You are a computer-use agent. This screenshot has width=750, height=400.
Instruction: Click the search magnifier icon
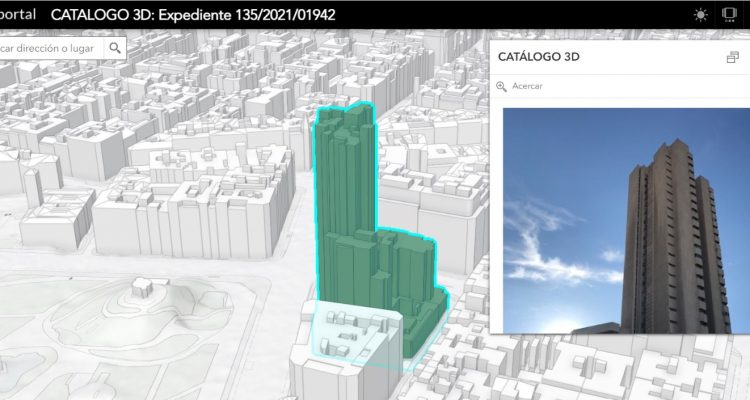tap(115, 48)
